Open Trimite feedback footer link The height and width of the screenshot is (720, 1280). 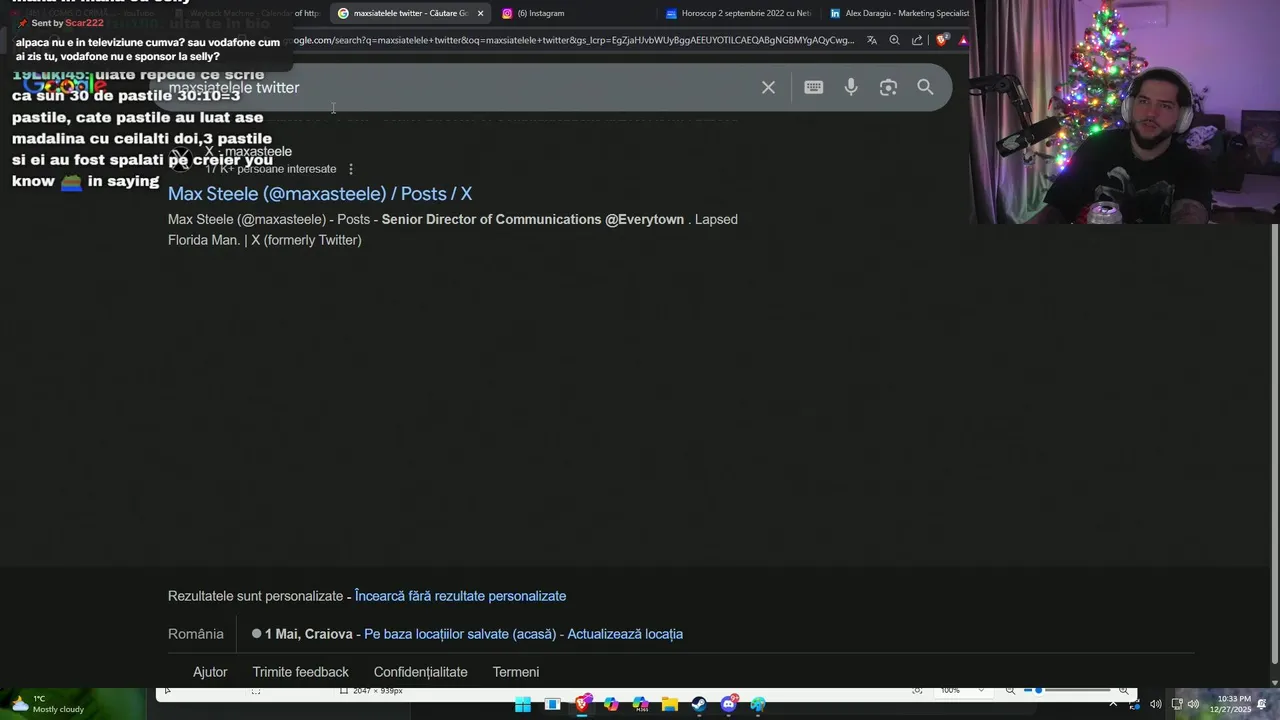300,672
